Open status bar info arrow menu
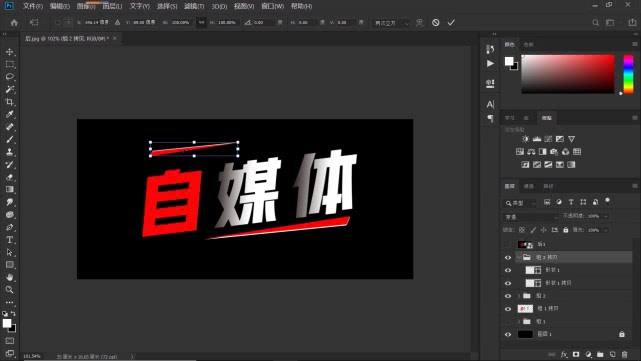641x361 pixels. (132, 357)
